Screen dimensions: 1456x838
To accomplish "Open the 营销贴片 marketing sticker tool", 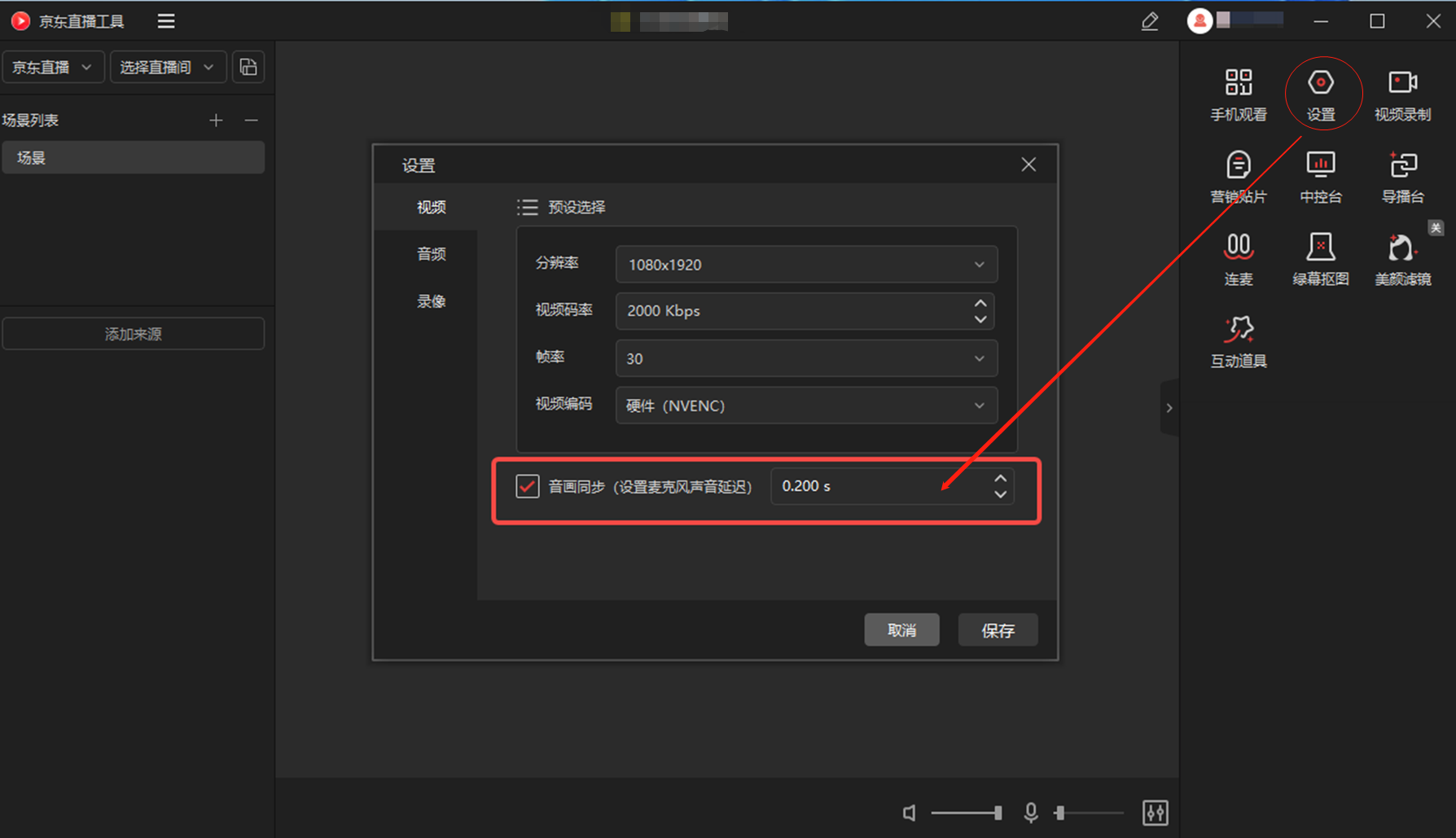I will click(1238, 177).
